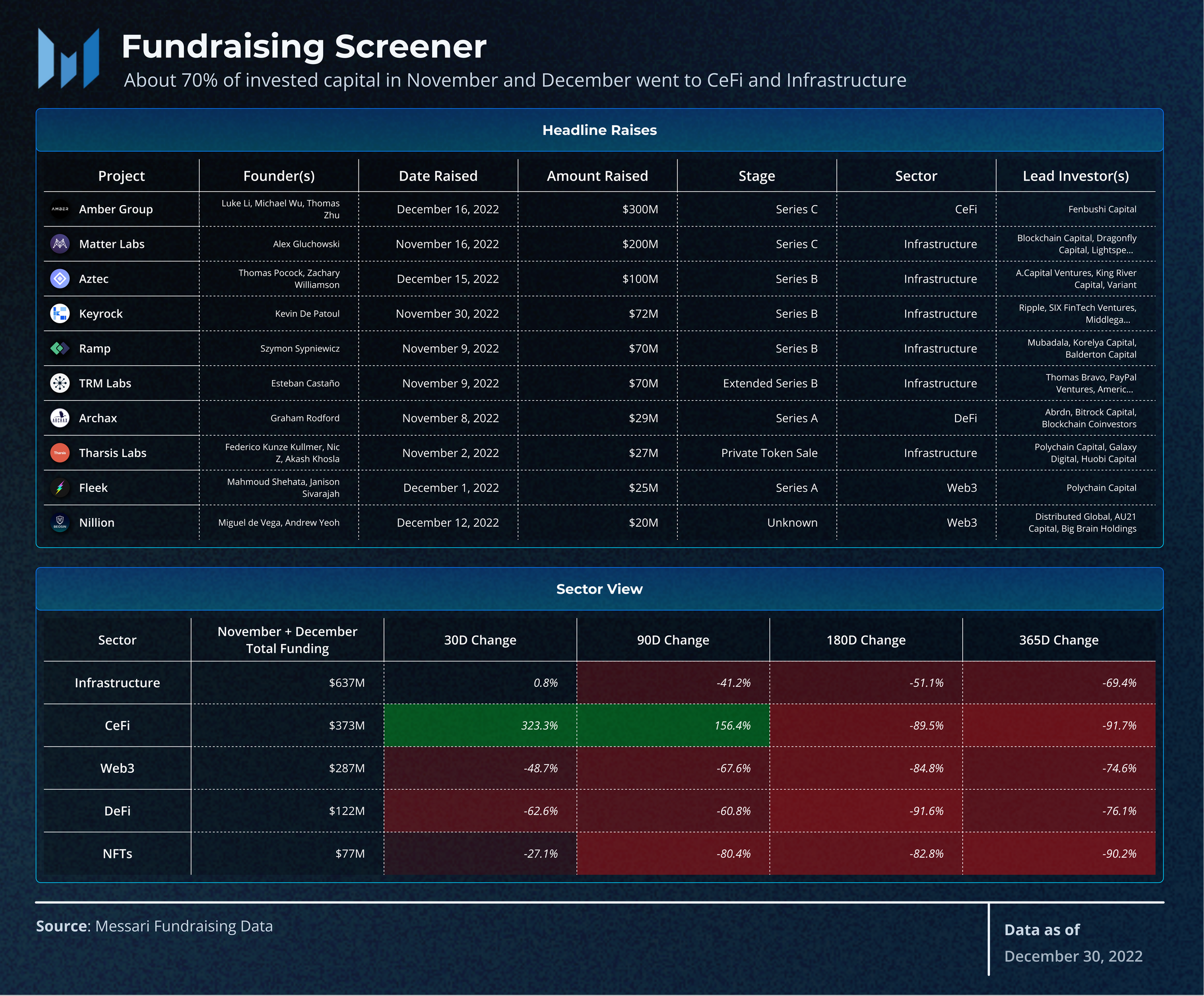Click the Amount Raised column header

(598, 176)
